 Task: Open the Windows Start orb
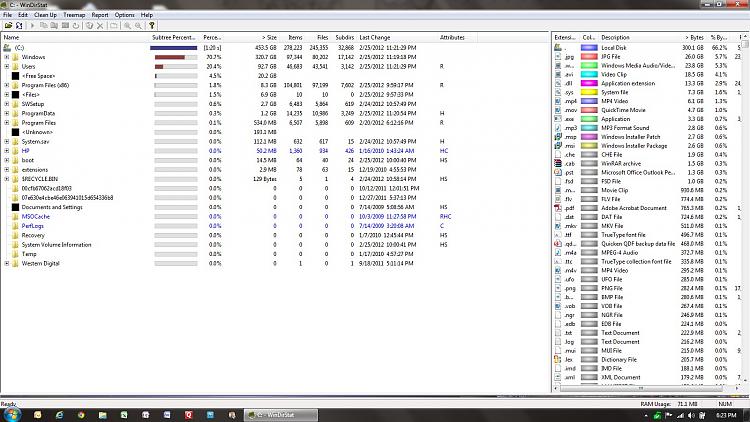point(12,415)
